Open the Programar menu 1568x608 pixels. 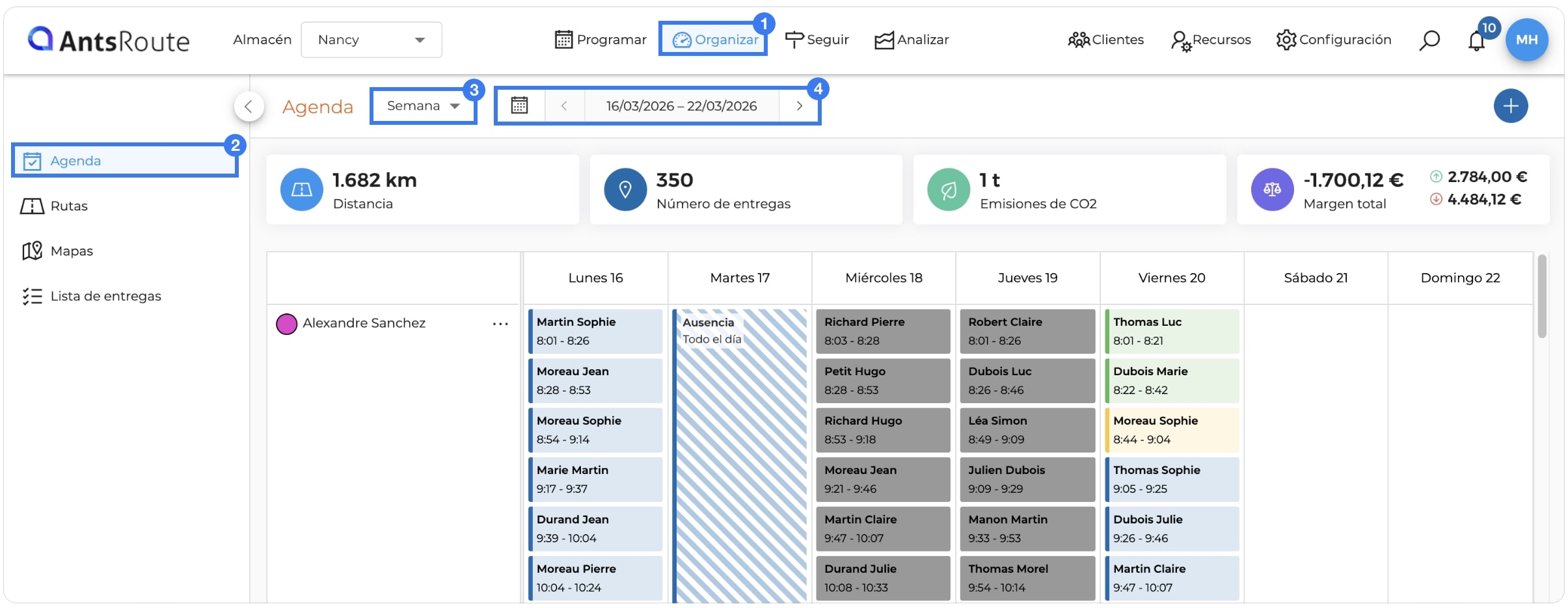click(x=601, y=40)
